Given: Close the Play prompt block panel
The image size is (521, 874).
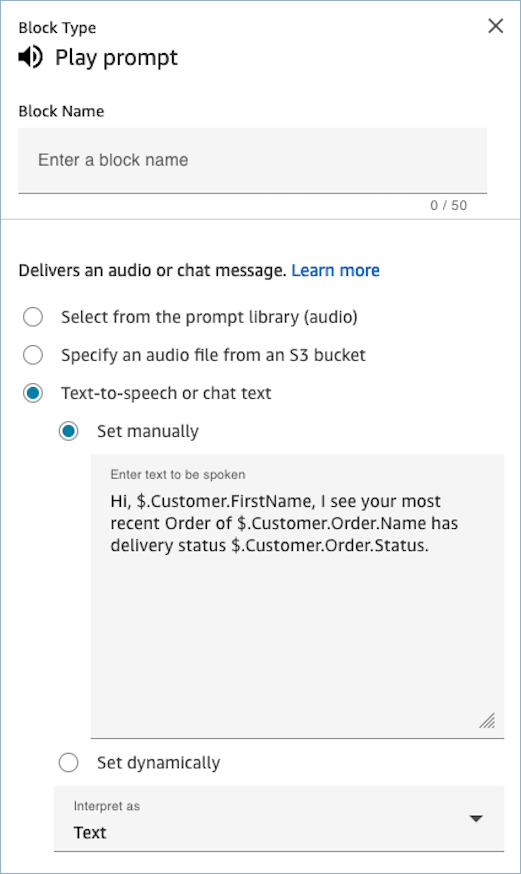Looking at the screenshot, I should point(495,26).
